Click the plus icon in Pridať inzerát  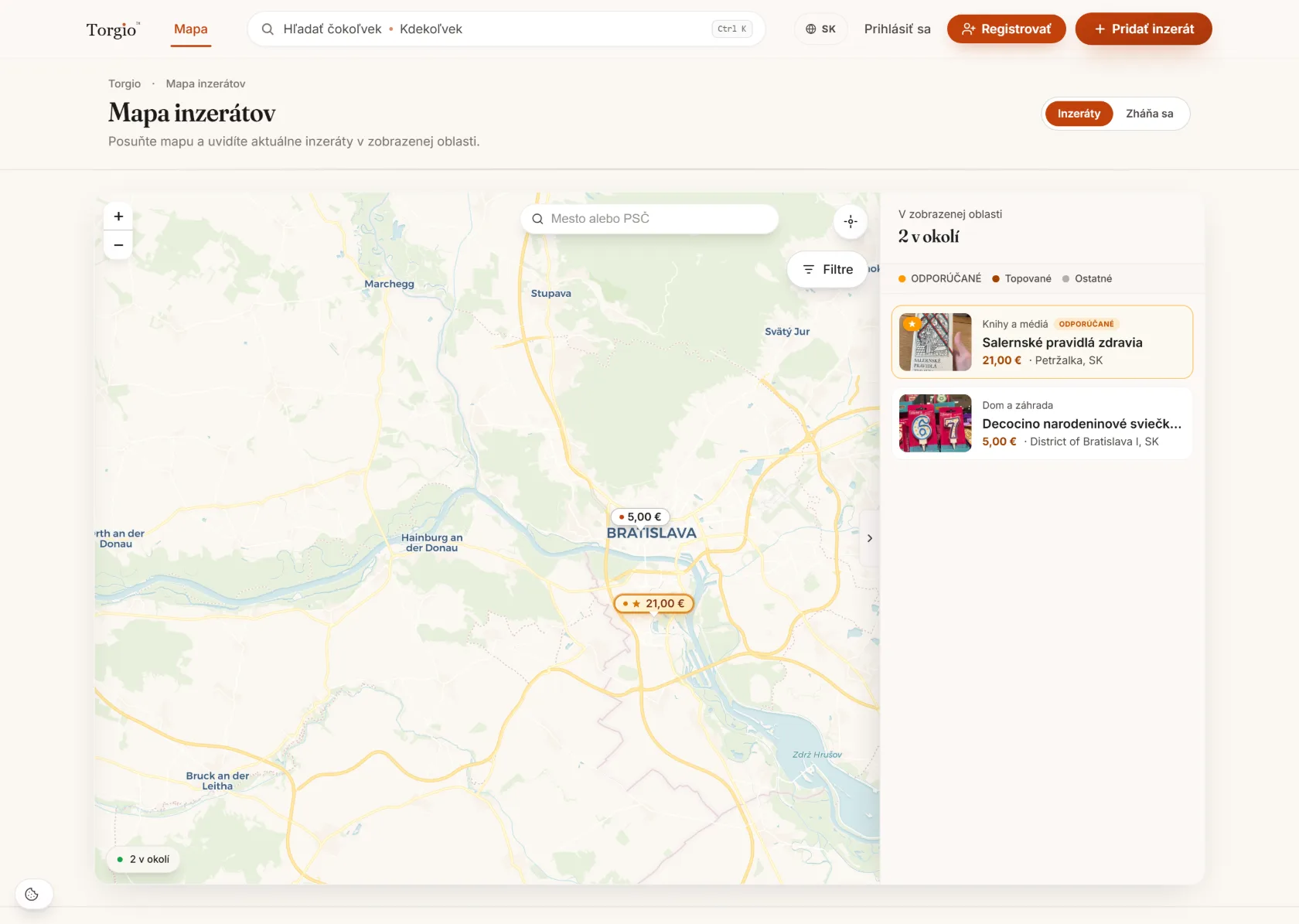(x=1100, y=29)
